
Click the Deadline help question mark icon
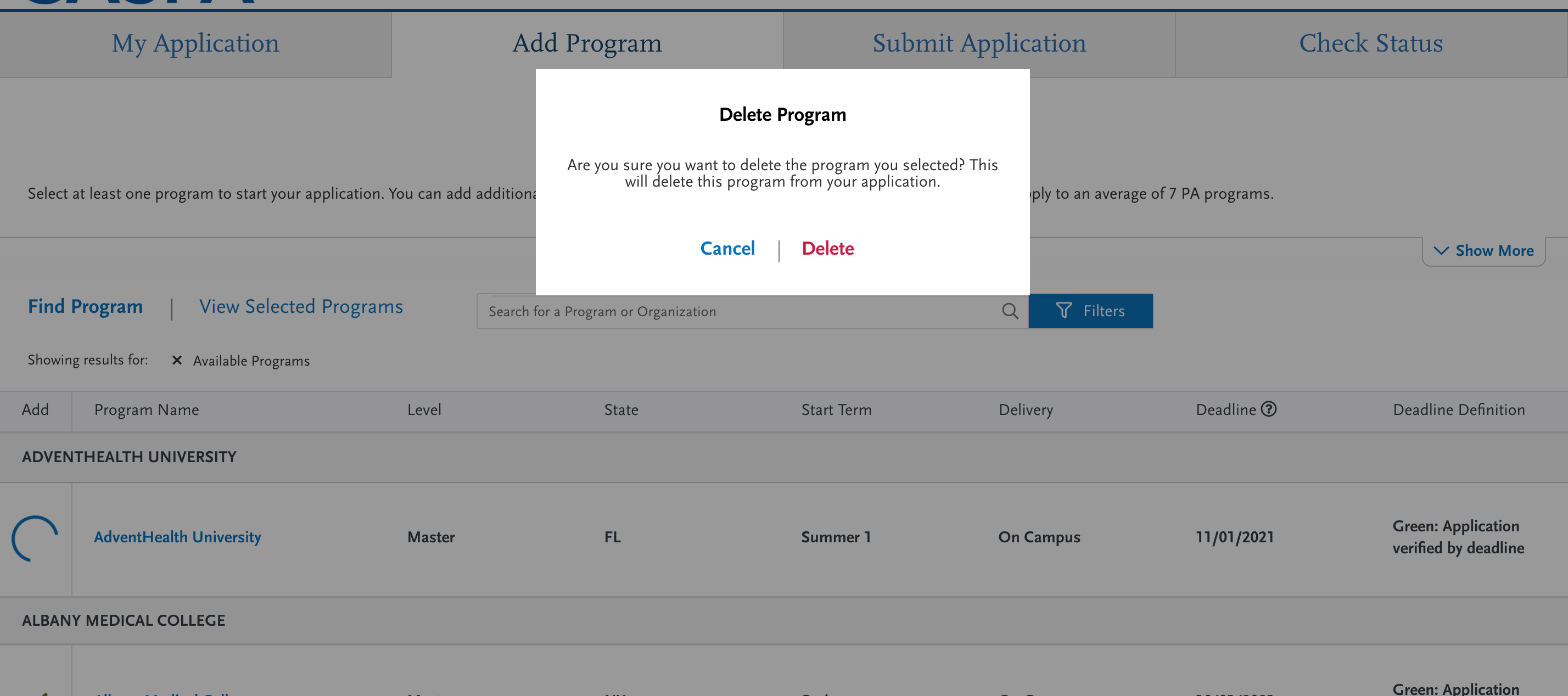1269,409
